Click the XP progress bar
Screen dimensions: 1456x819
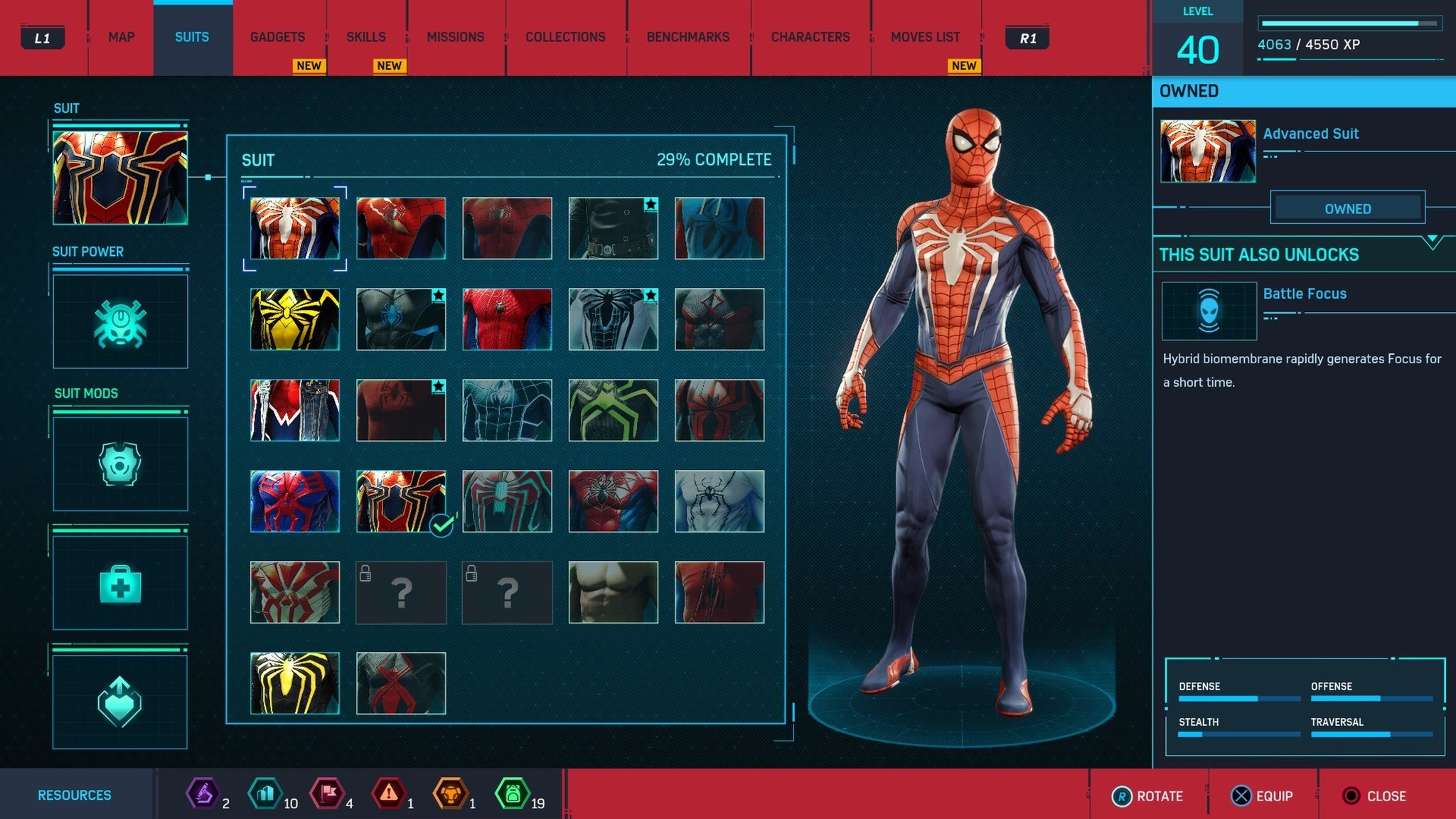point(1349,23)
